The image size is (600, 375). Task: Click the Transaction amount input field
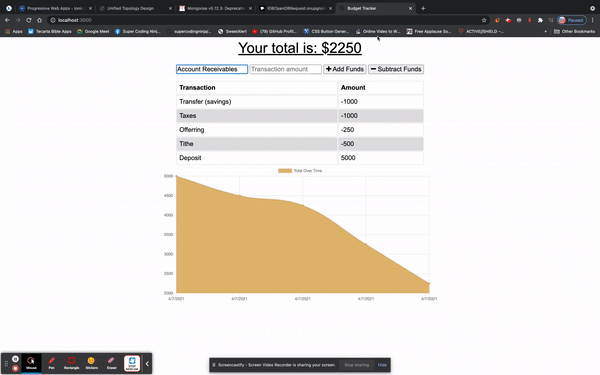tap(285, 69)
